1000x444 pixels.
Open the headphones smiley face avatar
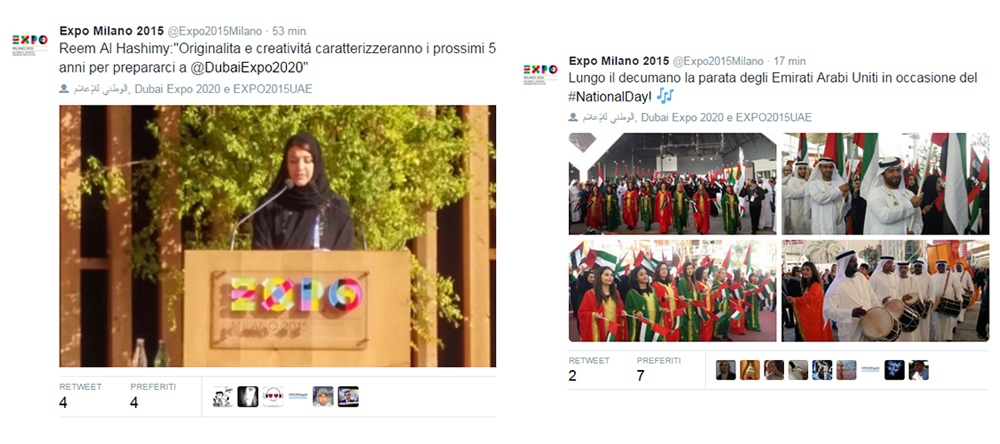point(272,396)
